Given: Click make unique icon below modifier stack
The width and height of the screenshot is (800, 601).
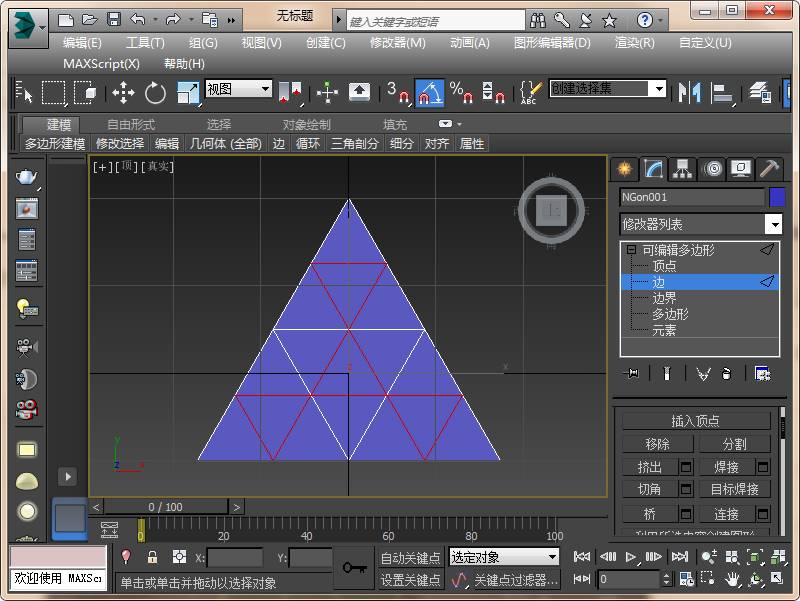Looking at the screenshot, I should pos(703,374).
